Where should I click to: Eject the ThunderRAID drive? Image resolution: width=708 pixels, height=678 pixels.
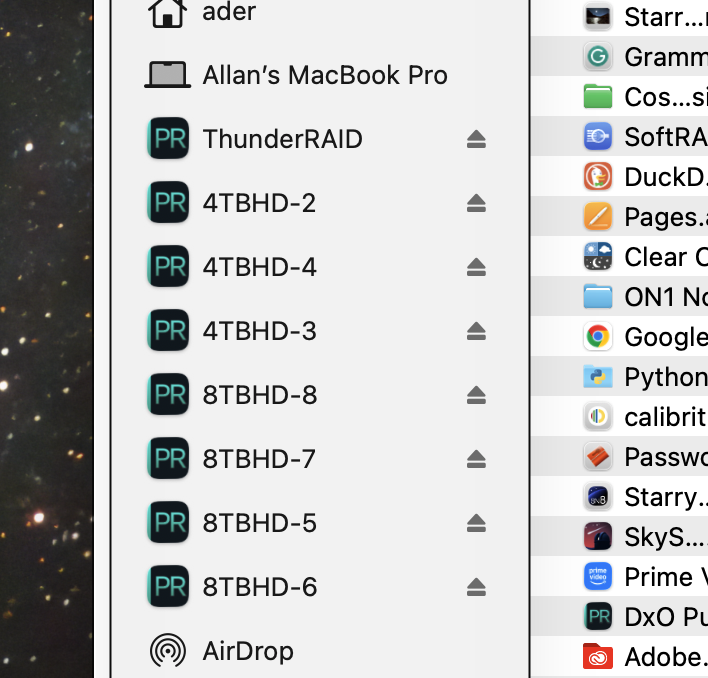(x=476, y=140)
